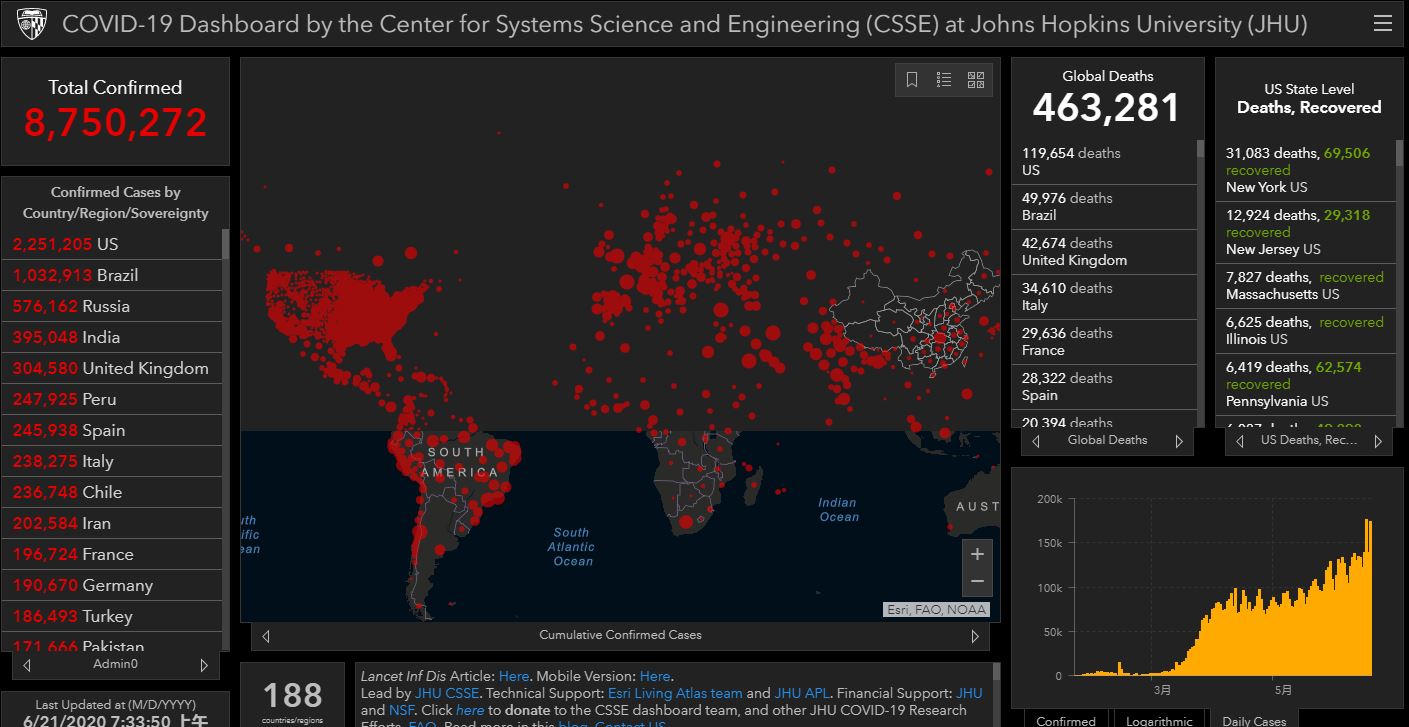Select the New Jersey US deaths entry
Viewport: 1409px width, 727px height.
1308,232
